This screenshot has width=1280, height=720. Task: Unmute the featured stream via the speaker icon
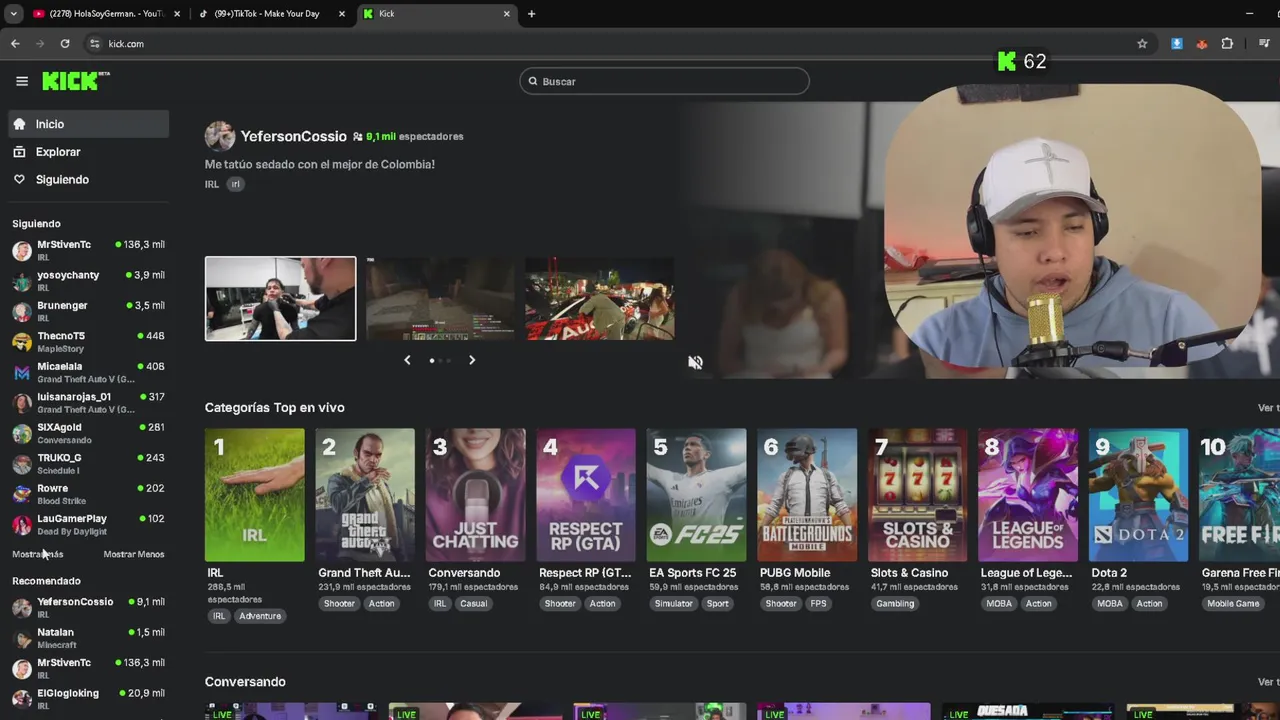[x=695, y=362]
